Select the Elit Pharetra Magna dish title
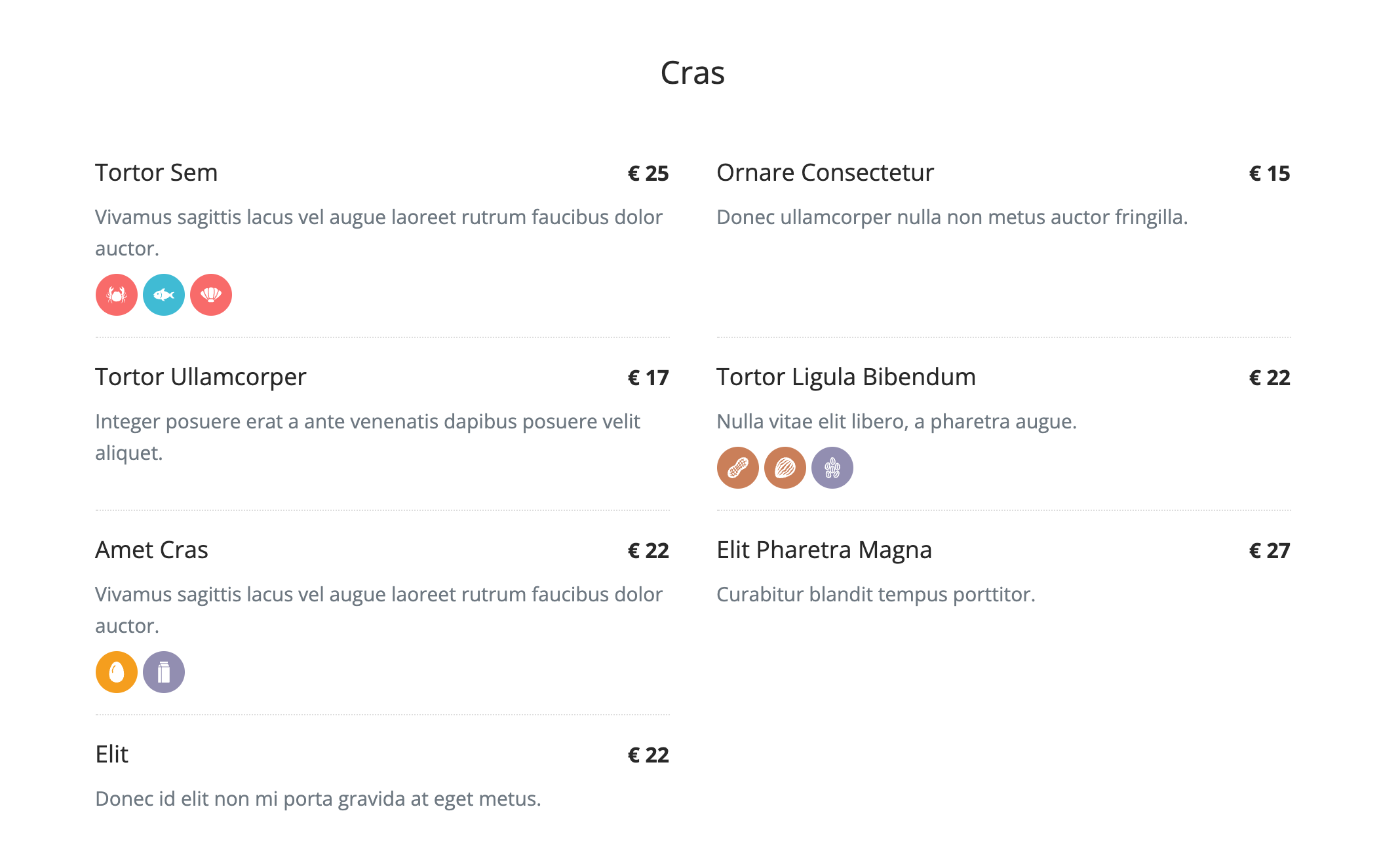 pyautogui.click(x=824, y=551)
